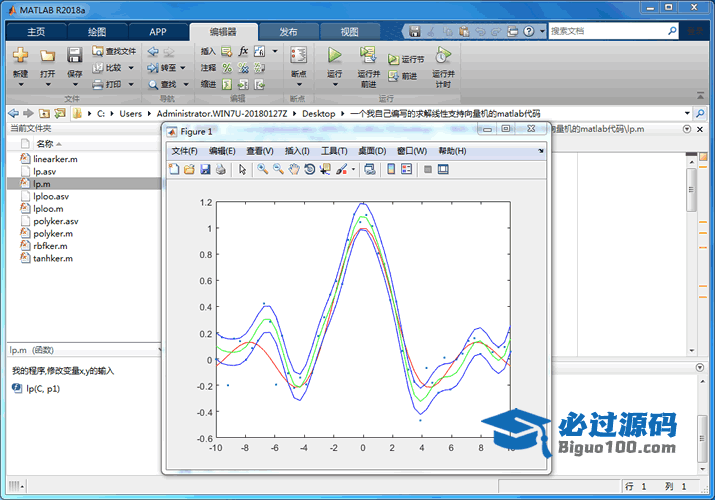The height and width of the screenshot is (500, 715).
Task: Select polyker.m in file list
Action: [53, 233]
